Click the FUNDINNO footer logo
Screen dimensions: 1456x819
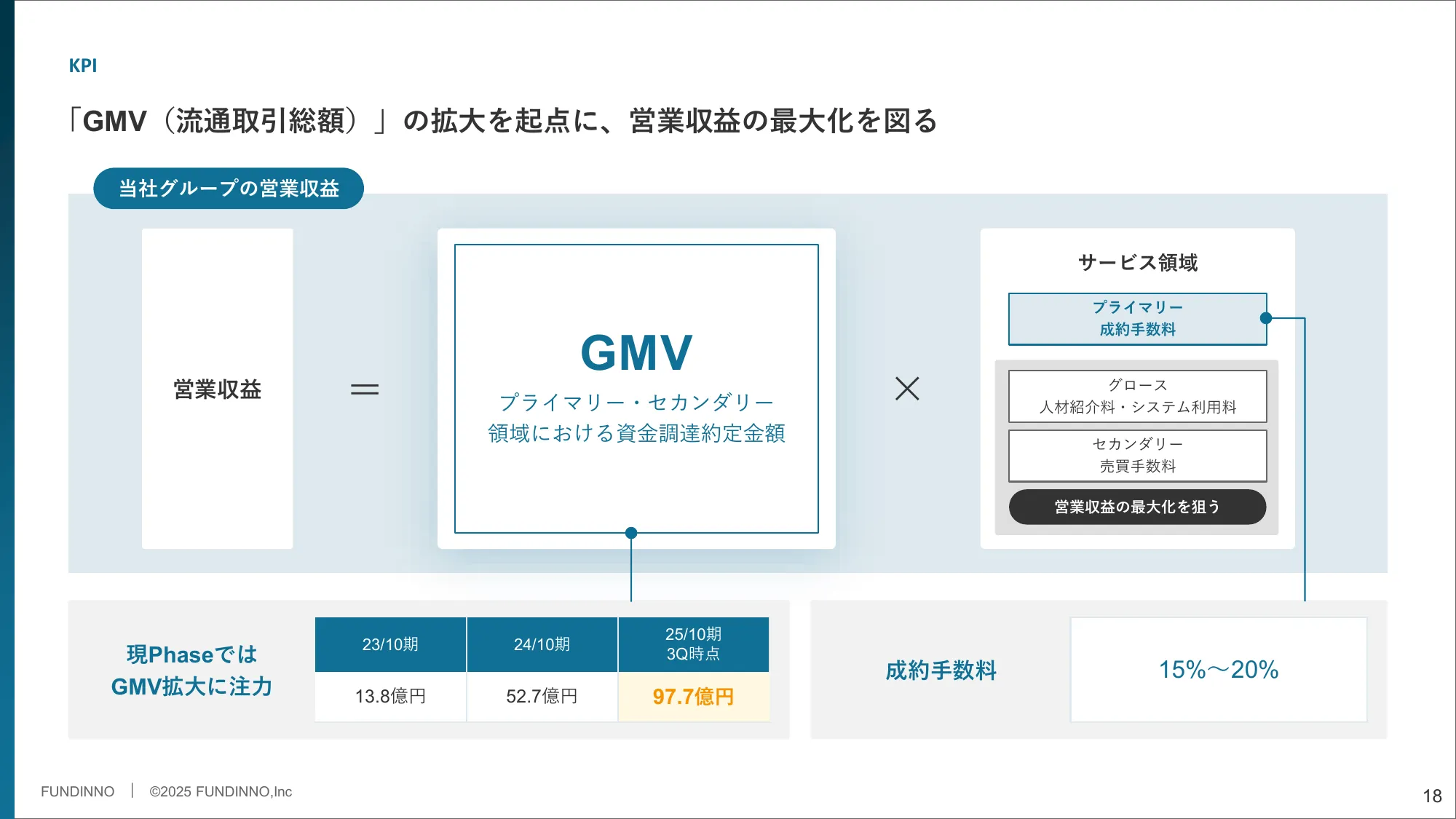tap(77, 791)
